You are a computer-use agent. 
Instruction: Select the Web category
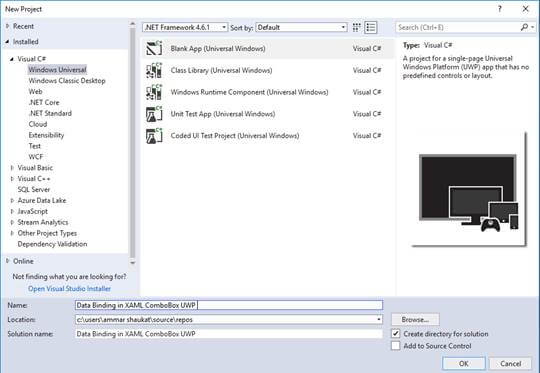coord(35,92)
